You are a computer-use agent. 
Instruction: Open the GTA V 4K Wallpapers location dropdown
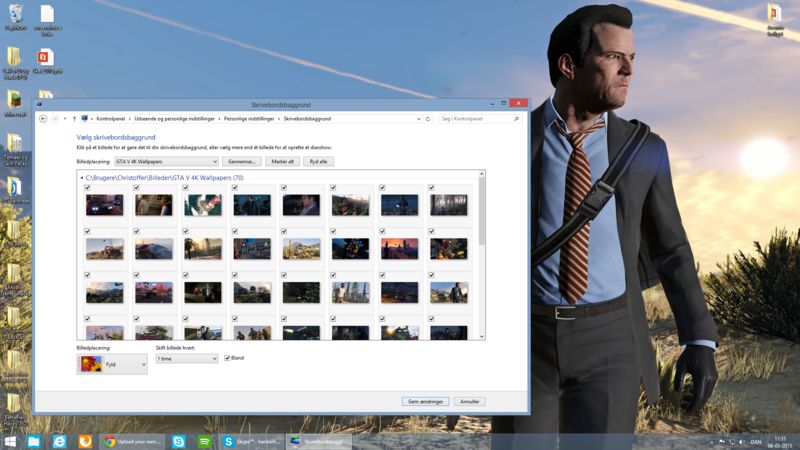[x=166, y=161]
